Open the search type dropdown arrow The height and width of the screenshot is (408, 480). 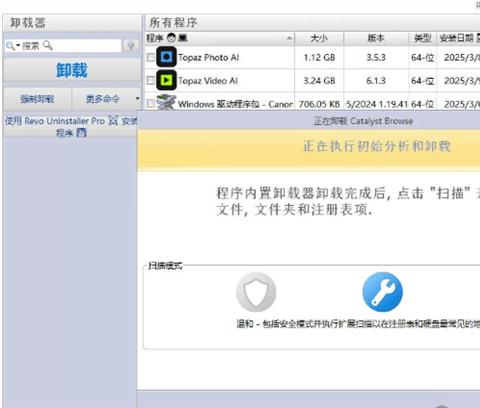[x=18, y=45]
